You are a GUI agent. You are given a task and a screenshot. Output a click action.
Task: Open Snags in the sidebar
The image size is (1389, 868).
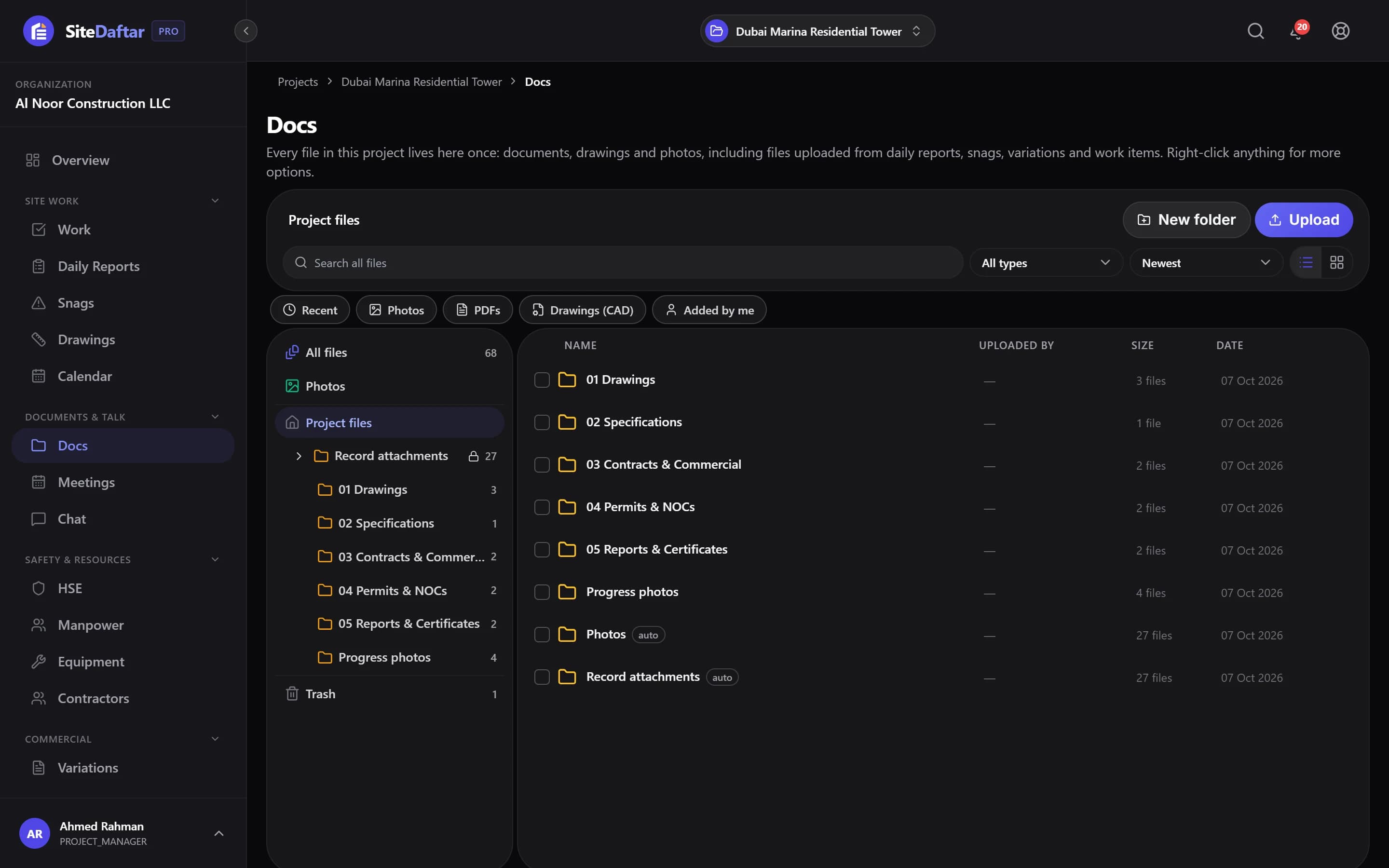pos(123,303)
